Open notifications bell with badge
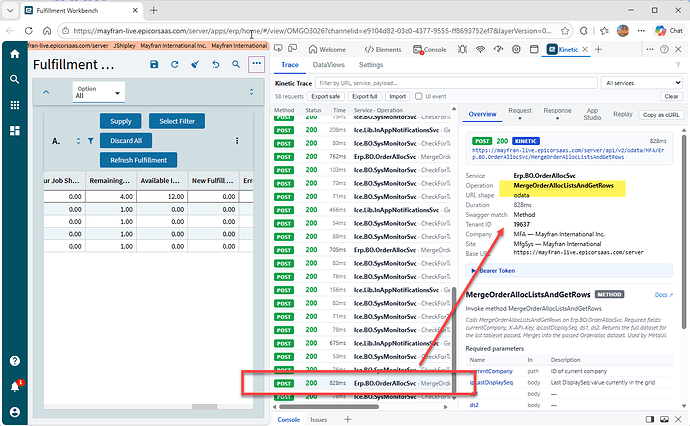The height and width of the screenshot is (426, 690). [x=15, y=386]
